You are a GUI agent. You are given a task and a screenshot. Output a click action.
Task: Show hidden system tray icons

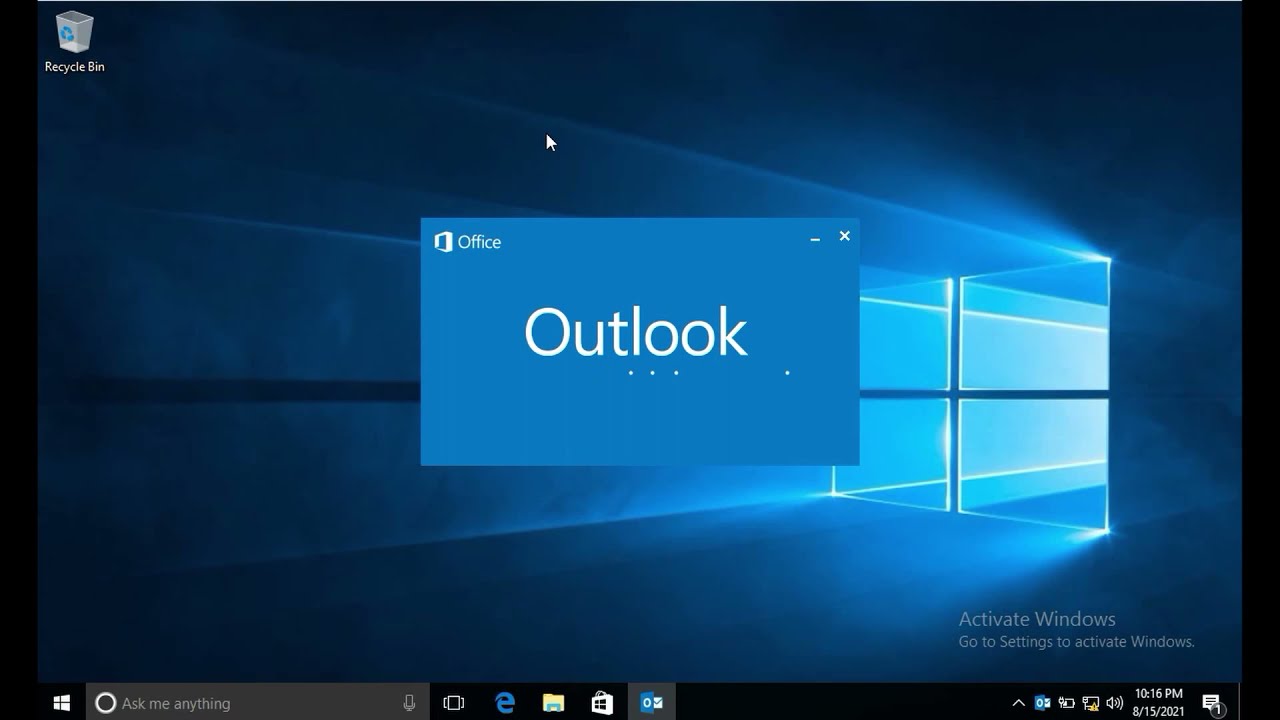(x=1019, y=703)
